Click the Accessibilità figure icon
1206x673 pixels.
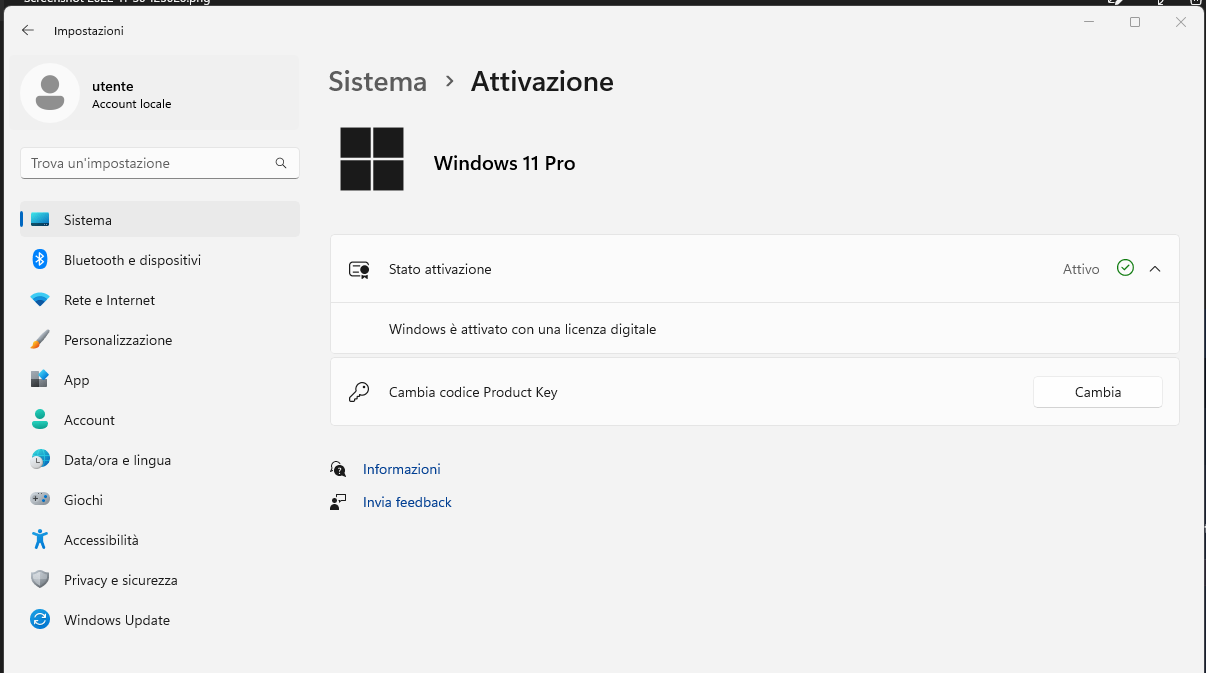[40, 540]
